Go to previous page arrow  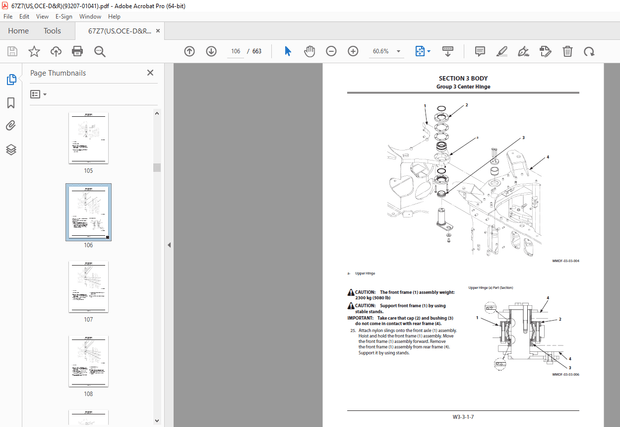(190, 51)
